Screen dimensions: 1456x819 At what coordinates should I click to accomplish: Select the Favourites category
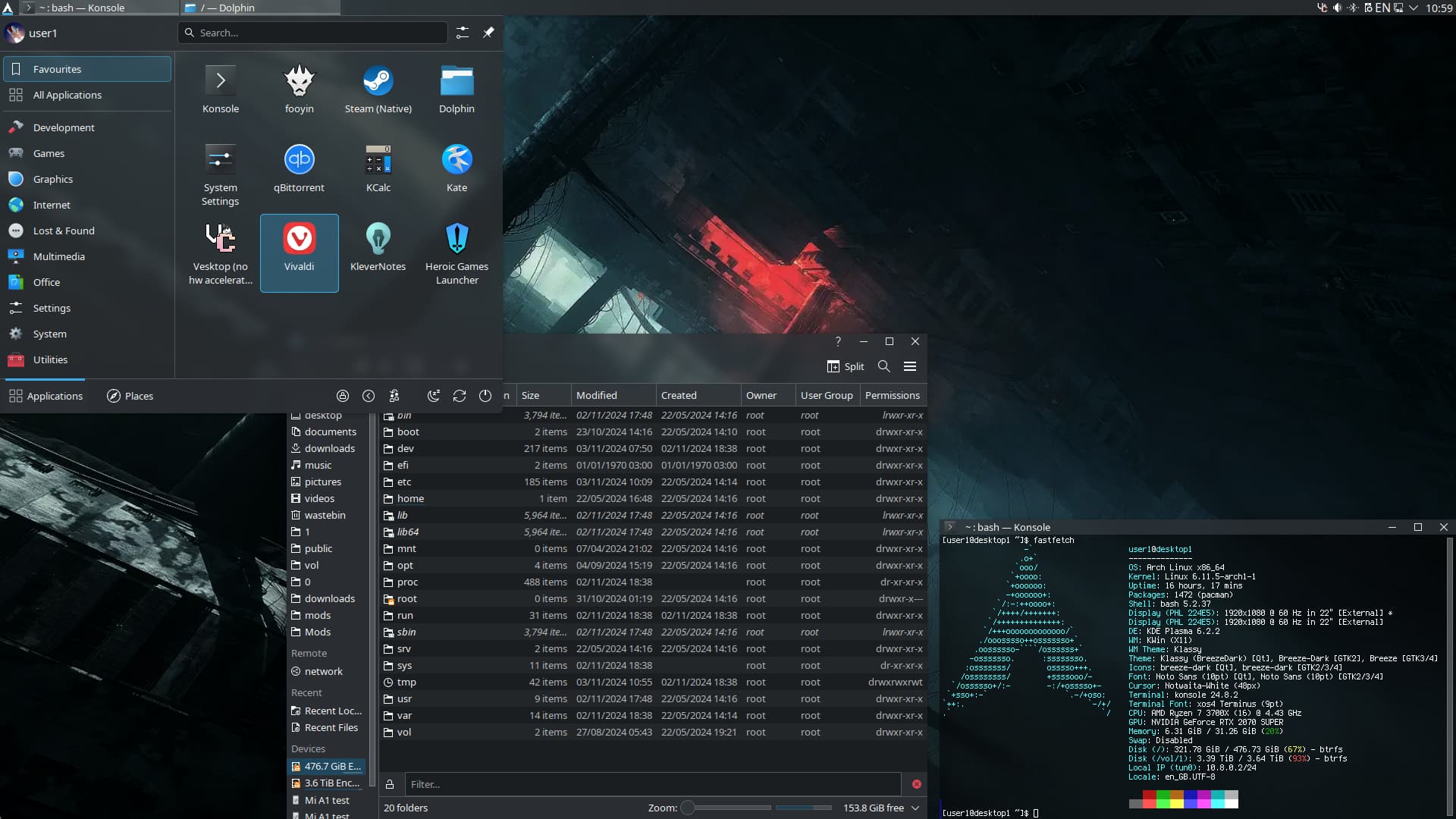pyautogui.click(x=87, y=69)
